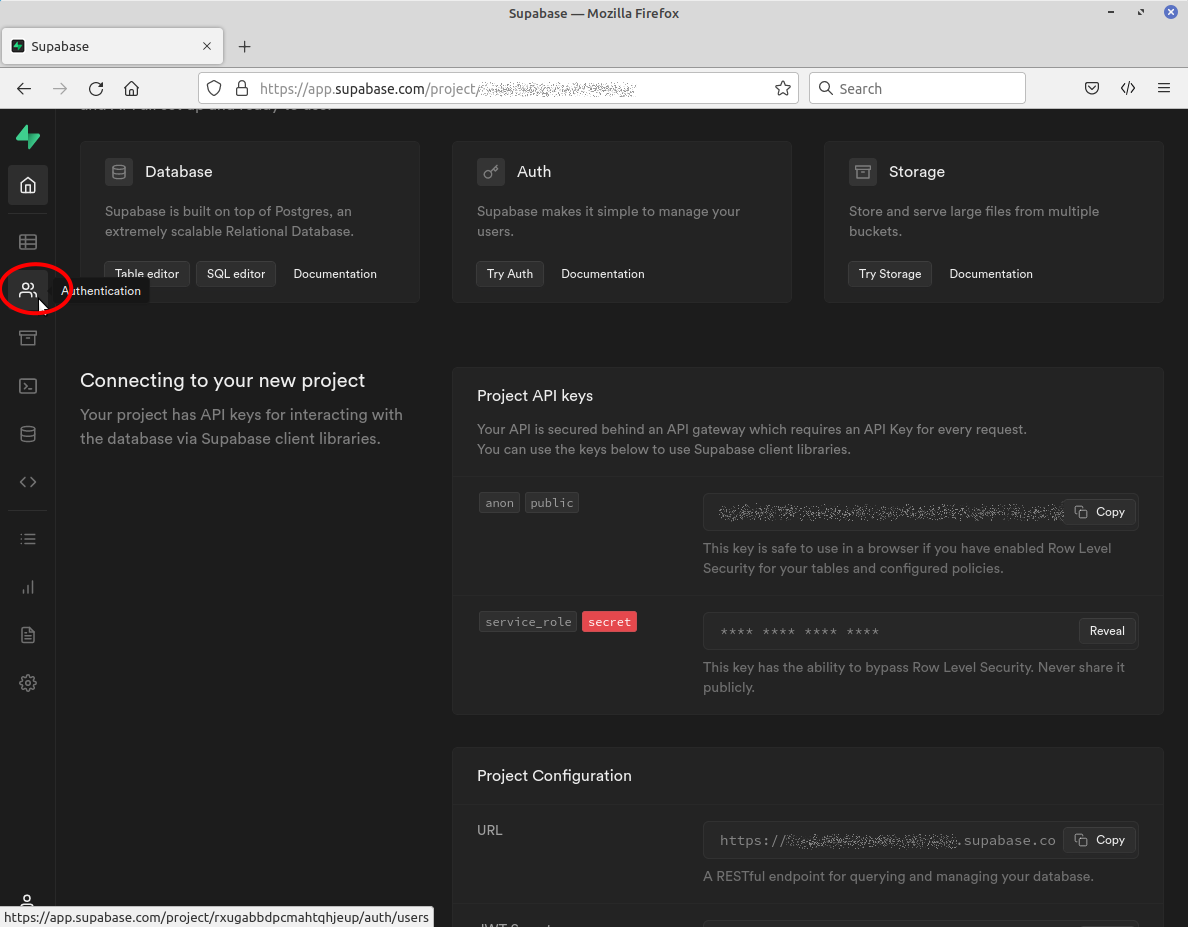Open the SQL editor terminal sidebar icon
The height and width of the screenshot is (927, 1188).
(28, 386)
